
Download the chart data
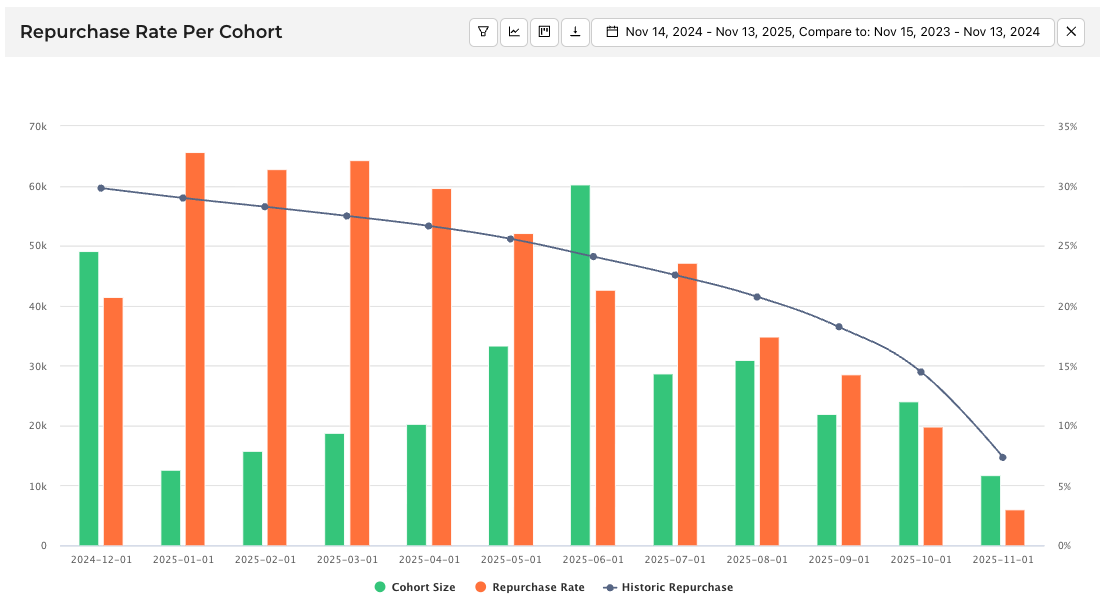(x=575, y=31)
